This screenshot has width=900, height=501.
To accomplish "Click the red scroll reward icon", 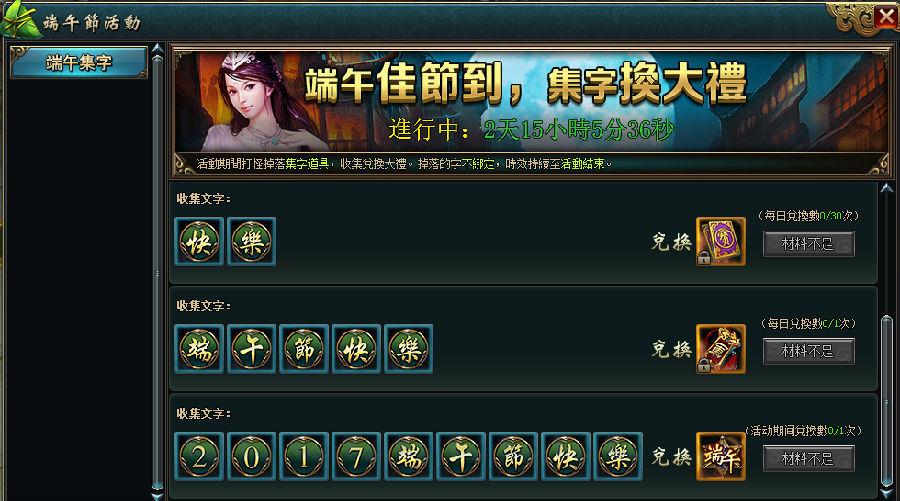I will point(720,349).
